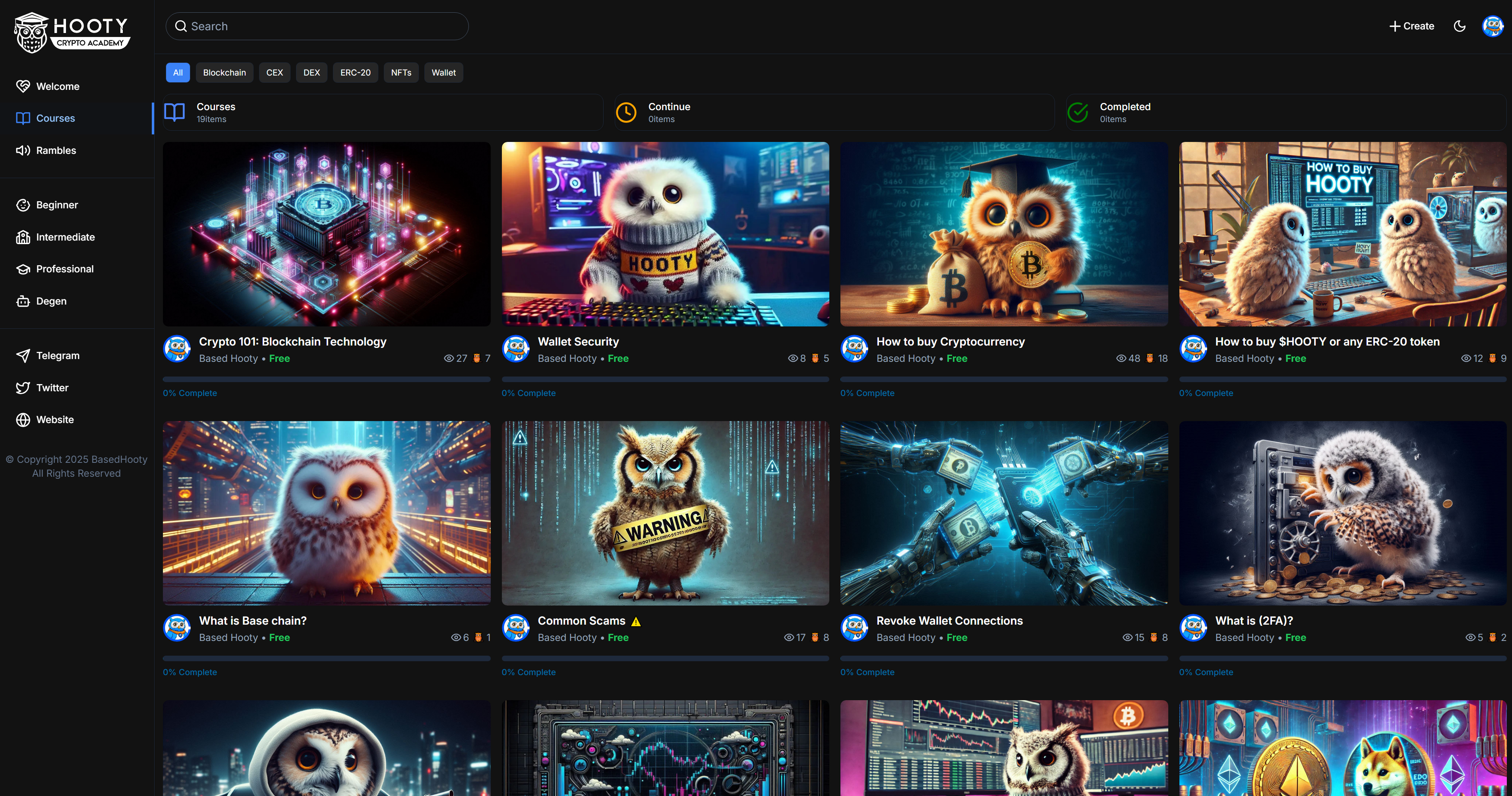Screen dimensions: 1512x796
Task: Open What is Base chain? title
Action: coord(252,621)
